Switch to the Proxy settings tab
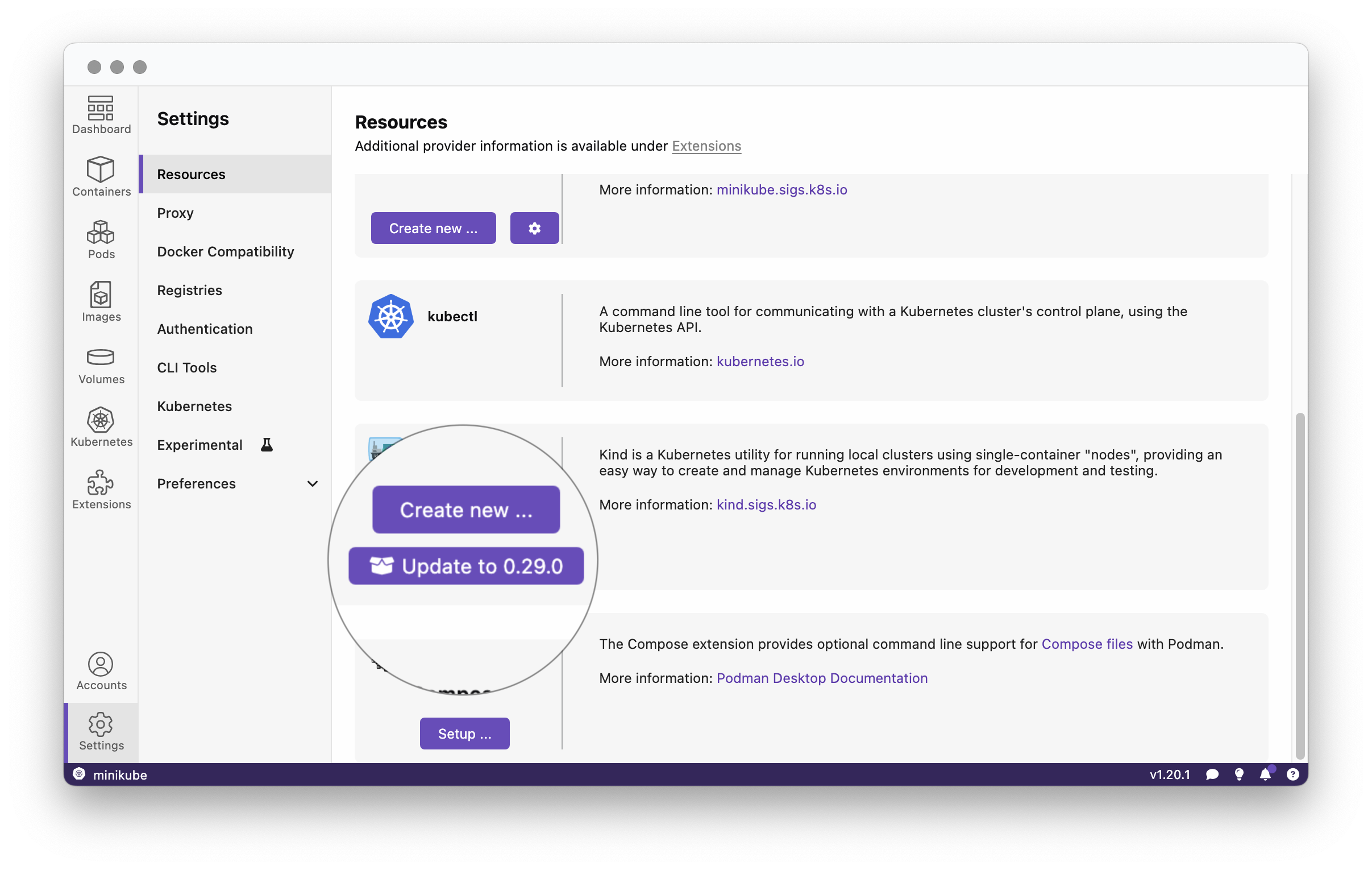Image resolution: width=1372 pixels, height=870 pixels. click(x=175, y=213)
